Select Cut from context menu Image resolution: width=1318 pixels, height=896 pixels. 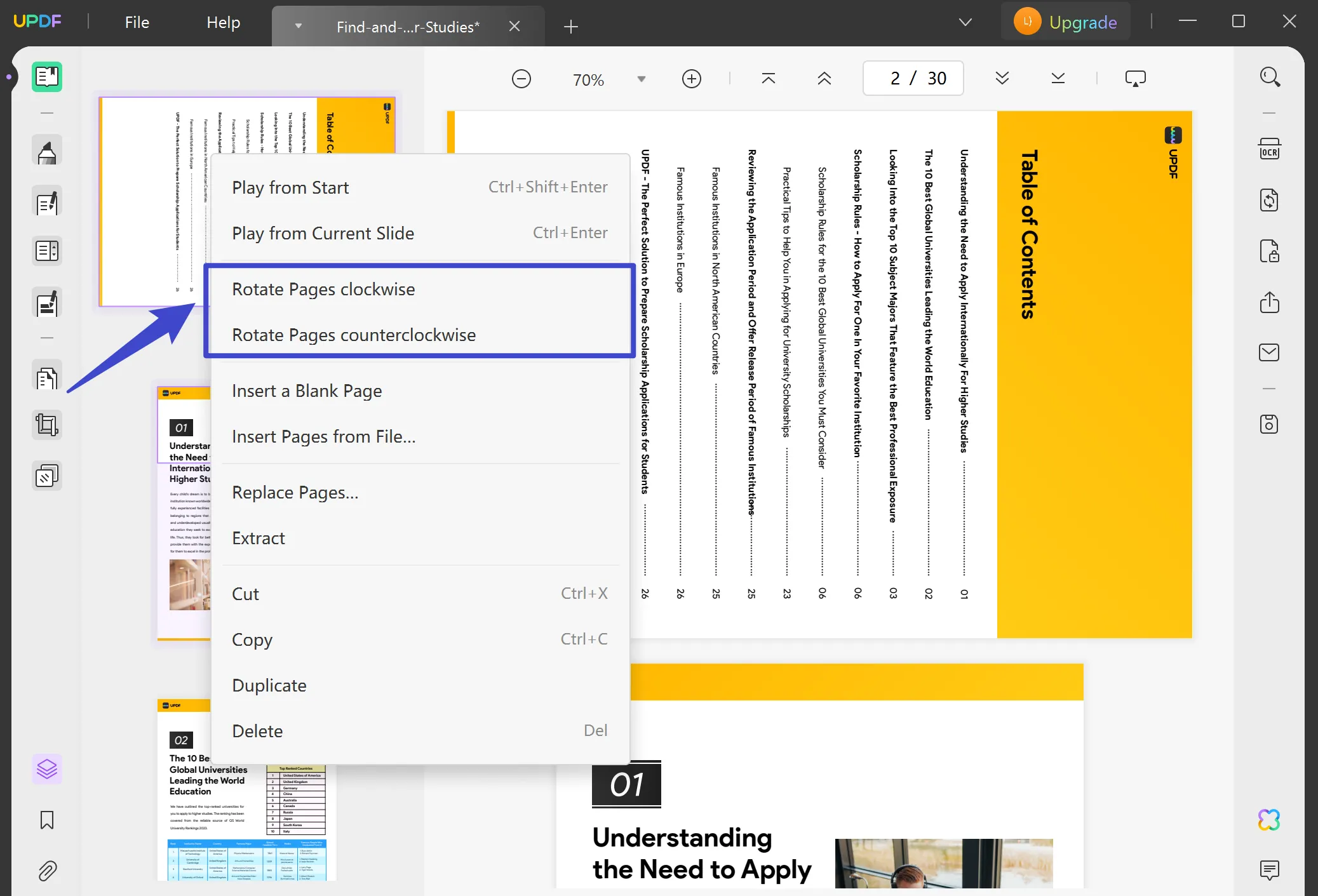[x=420, y=594]
